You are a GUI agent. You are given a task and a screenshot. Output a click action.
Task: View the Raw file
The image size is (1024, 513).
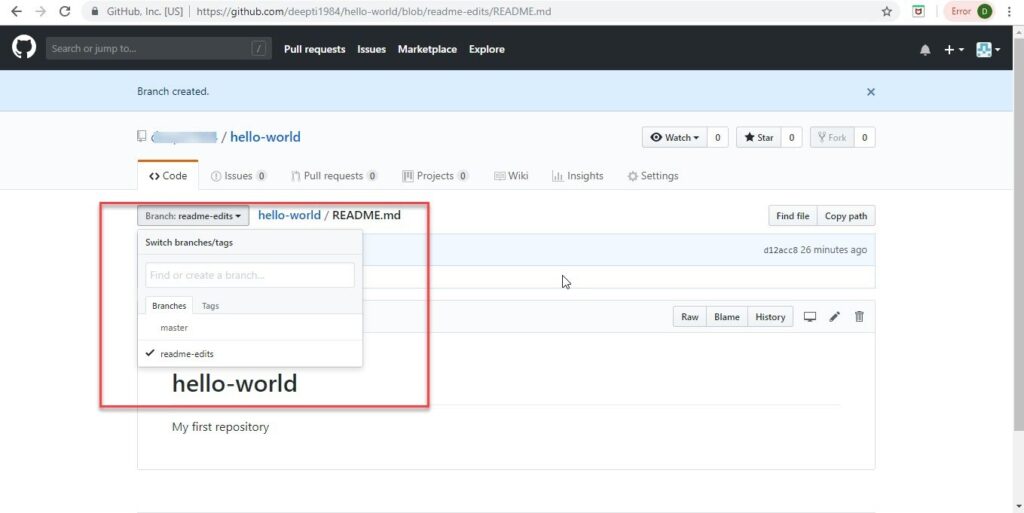click(x=690, y=317)
